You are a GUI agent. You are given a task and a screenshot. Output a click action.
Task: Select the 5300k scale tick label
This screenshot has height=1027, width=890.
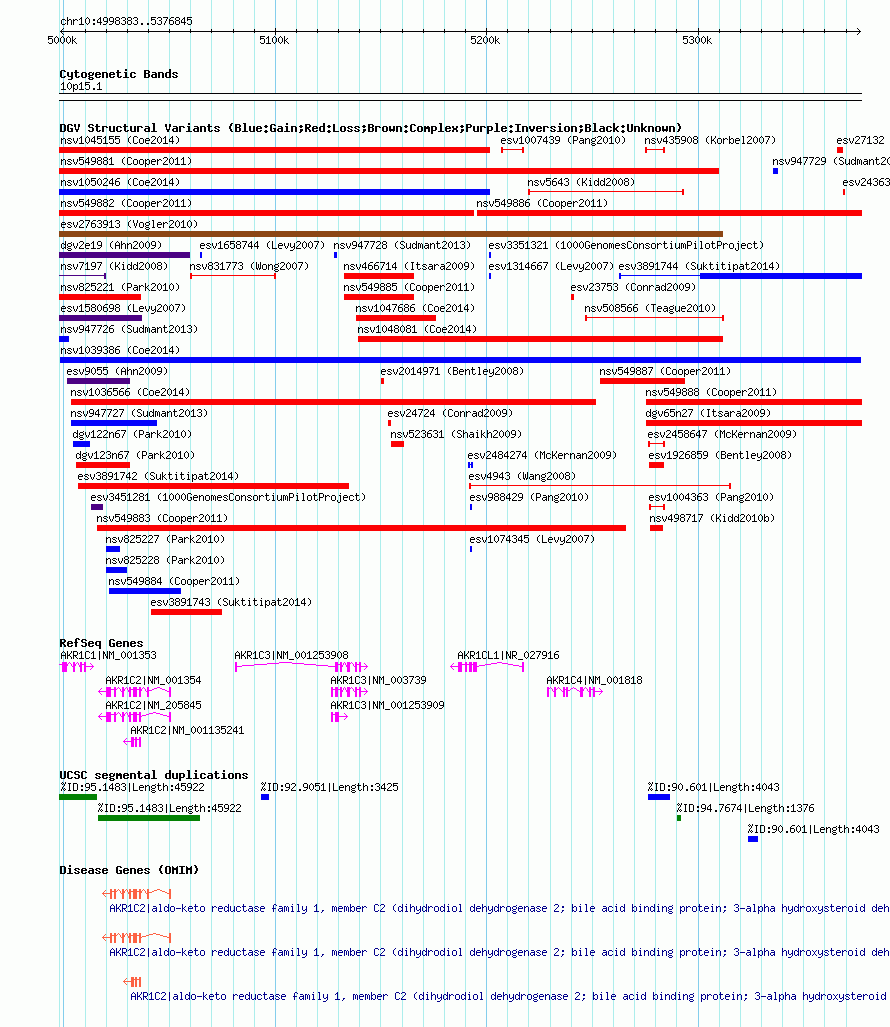697,40
